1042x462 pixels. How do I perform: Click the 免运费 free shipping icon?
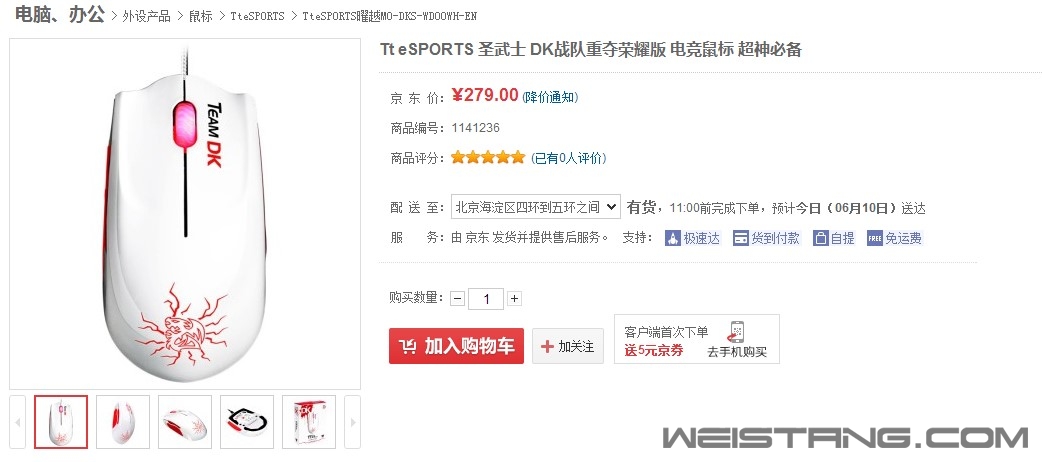(x=875, y=238)
